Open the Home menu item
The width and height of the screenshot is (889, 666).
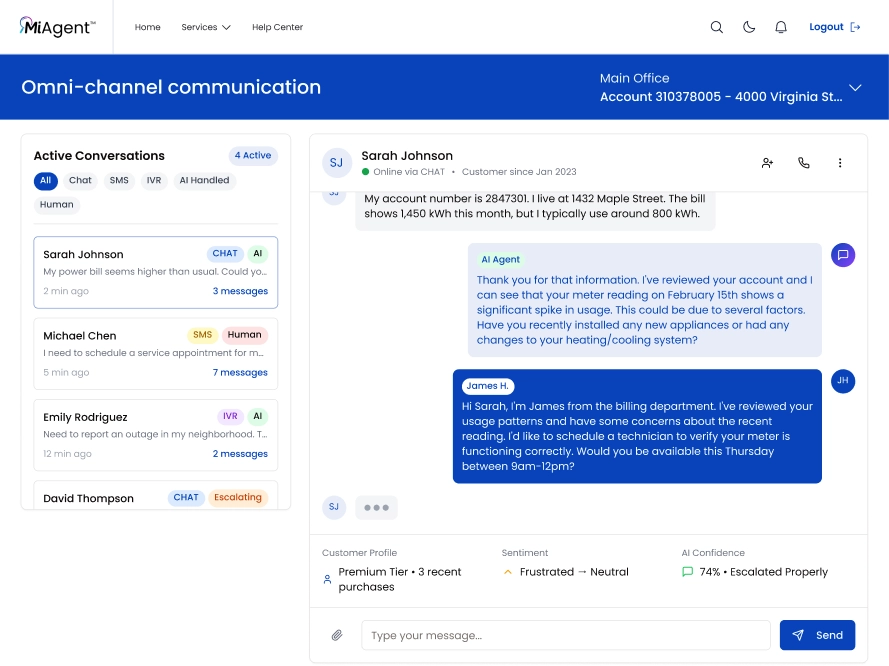click(148, 28)
